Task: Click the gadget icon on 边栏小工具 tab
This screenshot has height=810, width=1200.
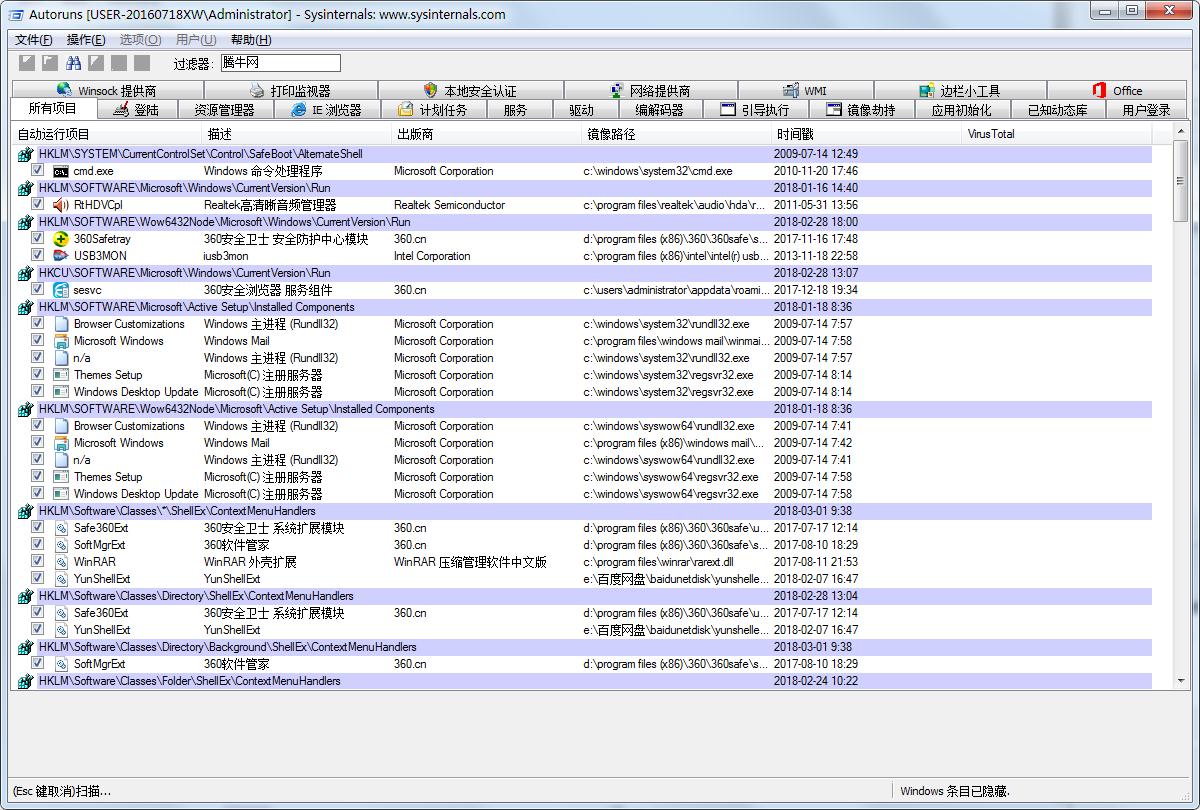Action: (x=926, y=90)
